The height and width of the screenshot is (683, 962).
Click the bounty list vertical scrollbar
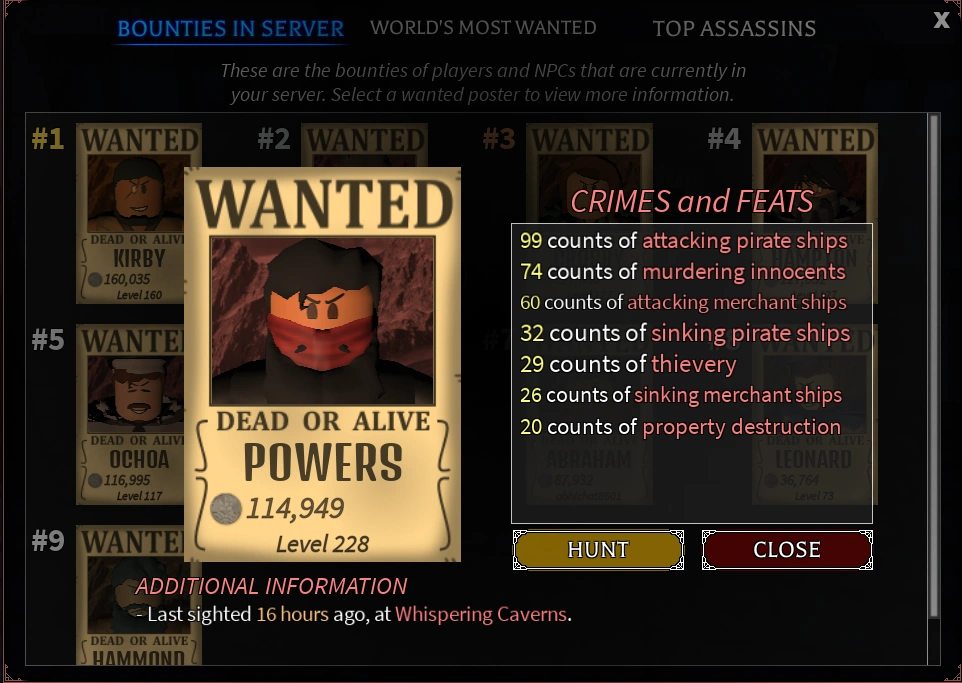click(x=934, y=366)
